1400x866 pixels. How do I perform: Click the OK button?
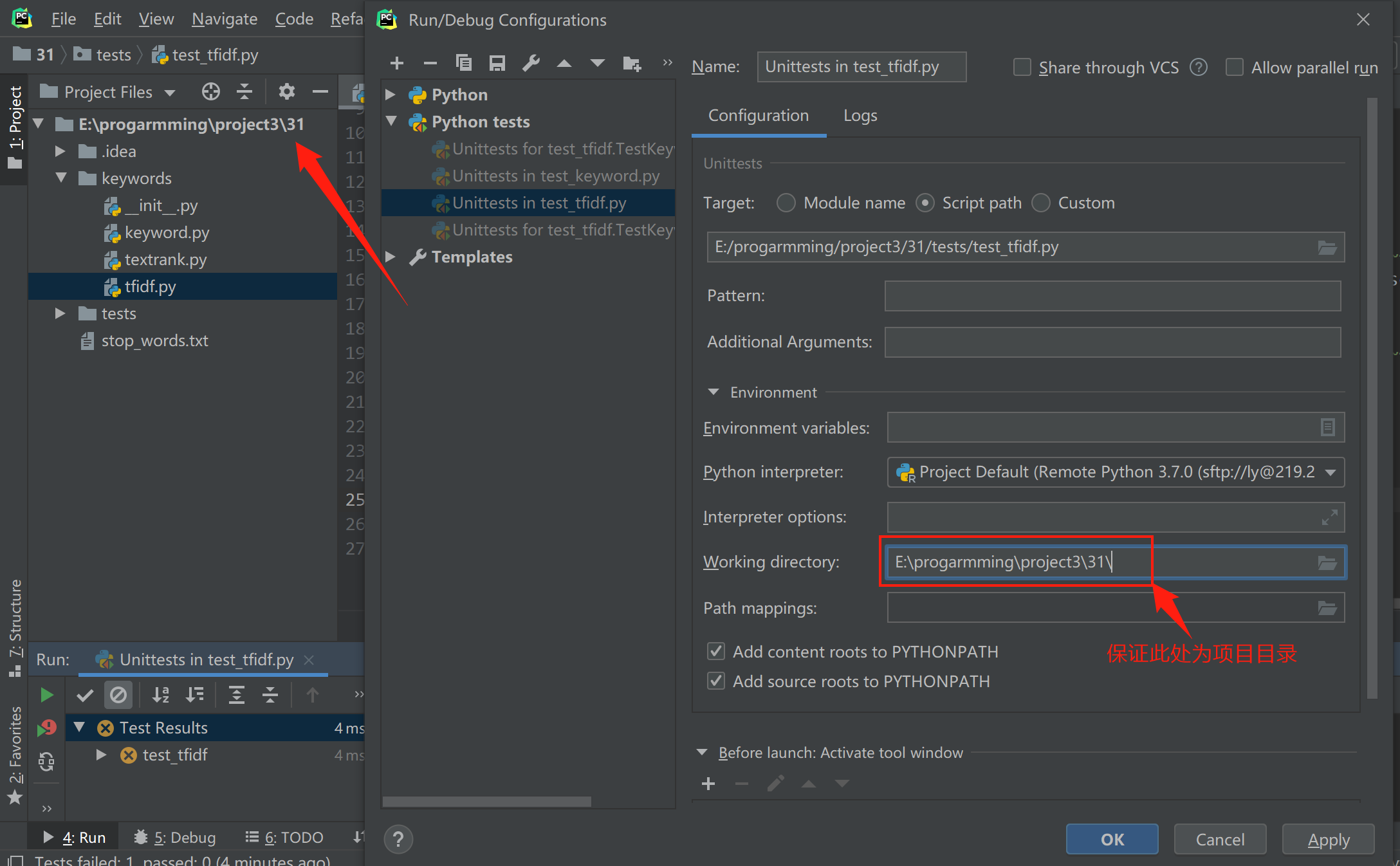[1112, 839]
